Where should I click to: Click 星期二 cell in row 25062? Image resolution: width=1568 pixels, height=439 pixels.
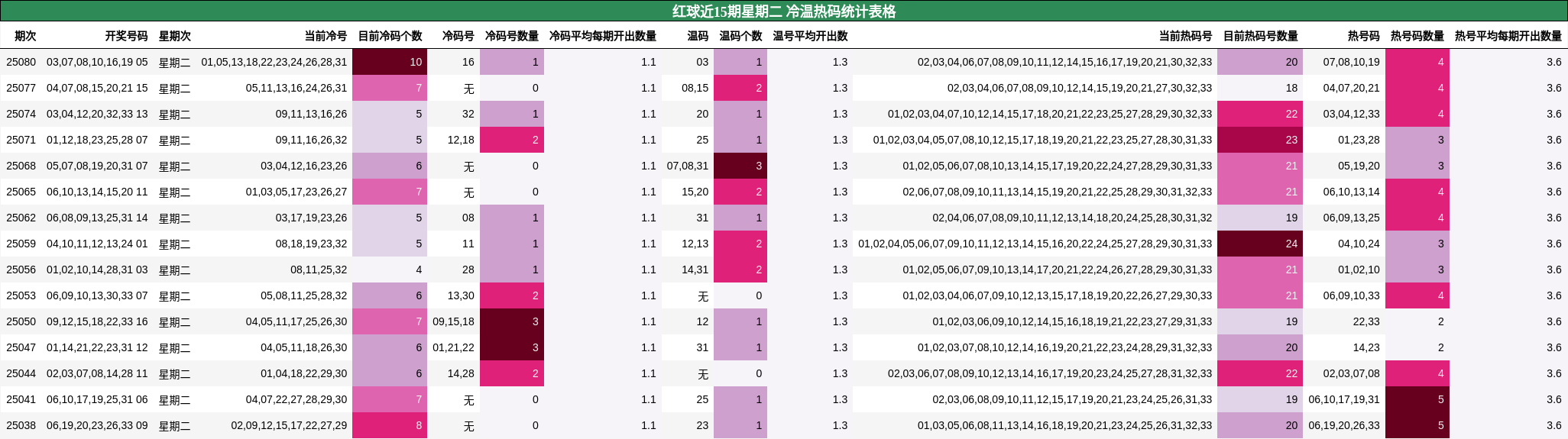point(174,218)
